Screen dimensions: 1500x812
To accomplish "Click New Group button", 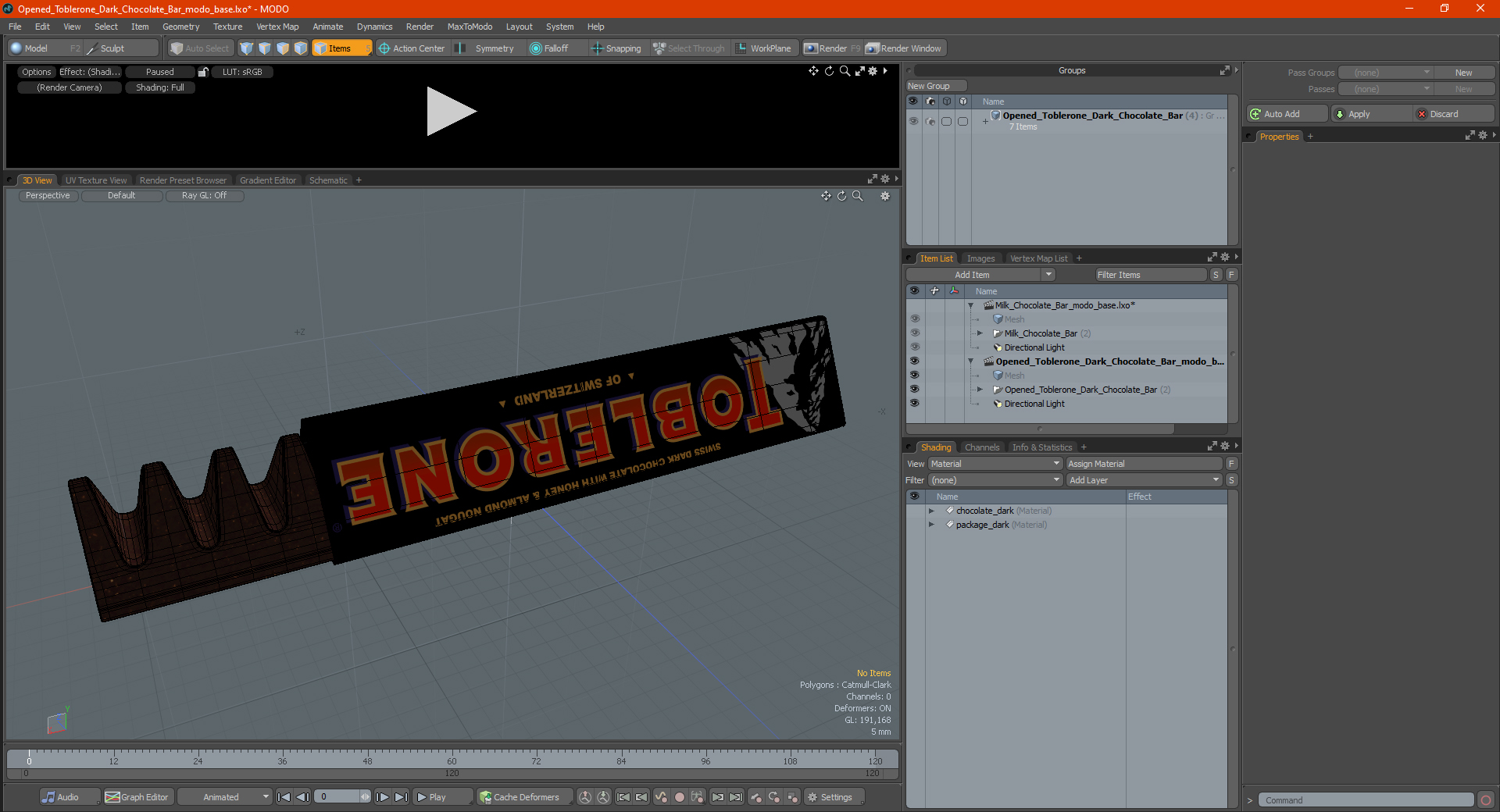I will 936,86.
